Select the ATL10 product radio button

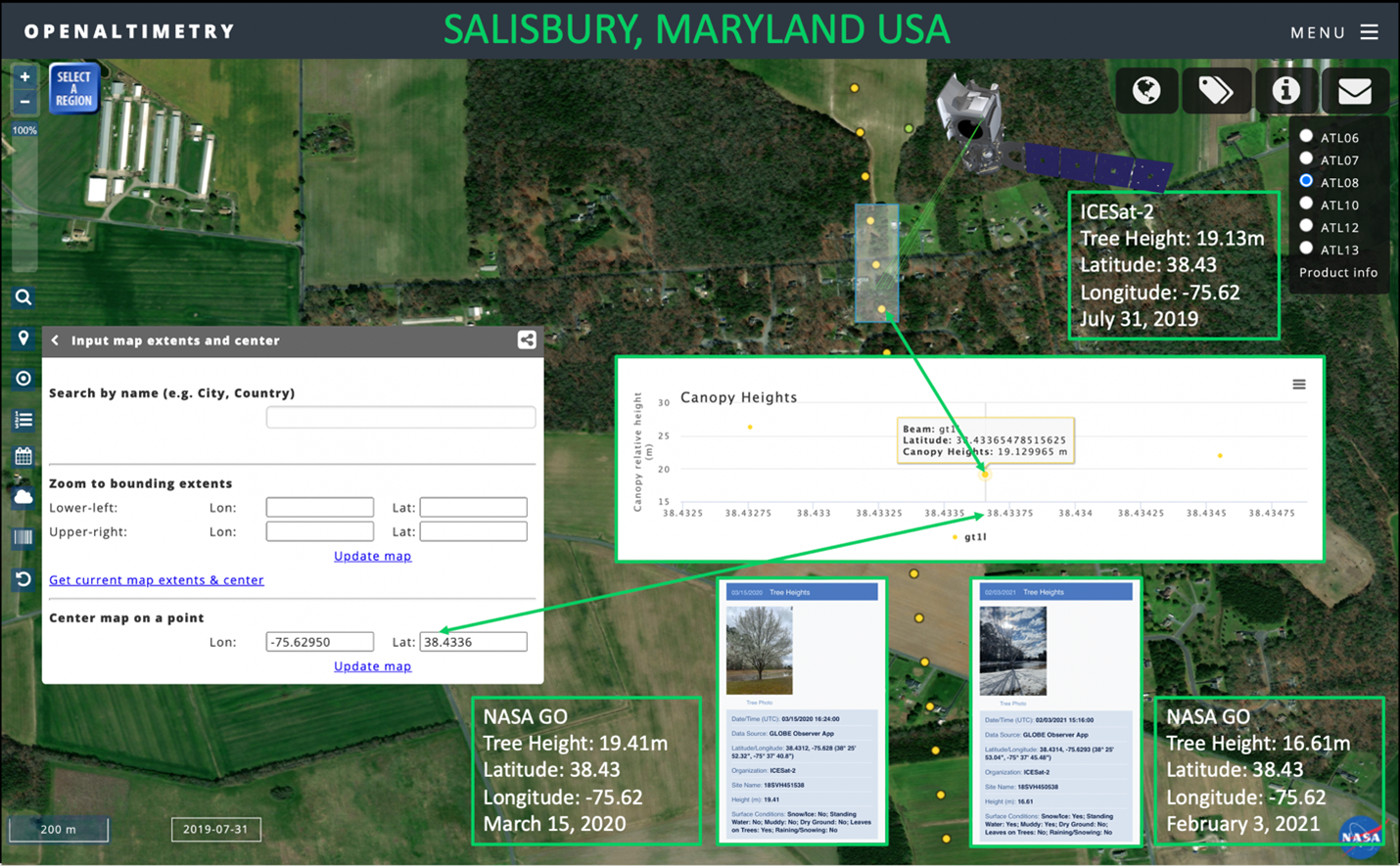tap(1306, 204)
